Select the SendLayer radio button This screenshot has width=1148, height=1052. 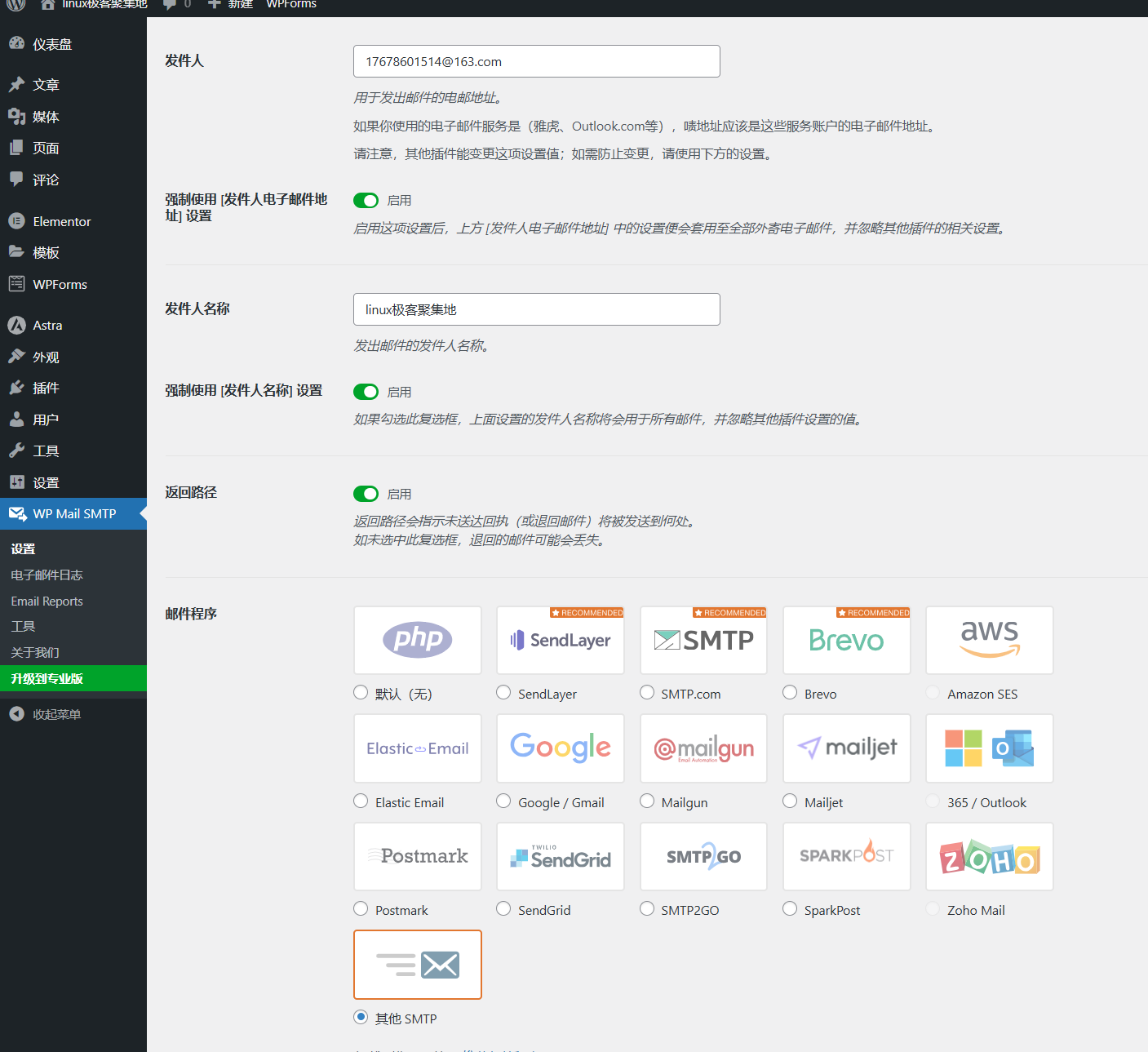point(503,692)
